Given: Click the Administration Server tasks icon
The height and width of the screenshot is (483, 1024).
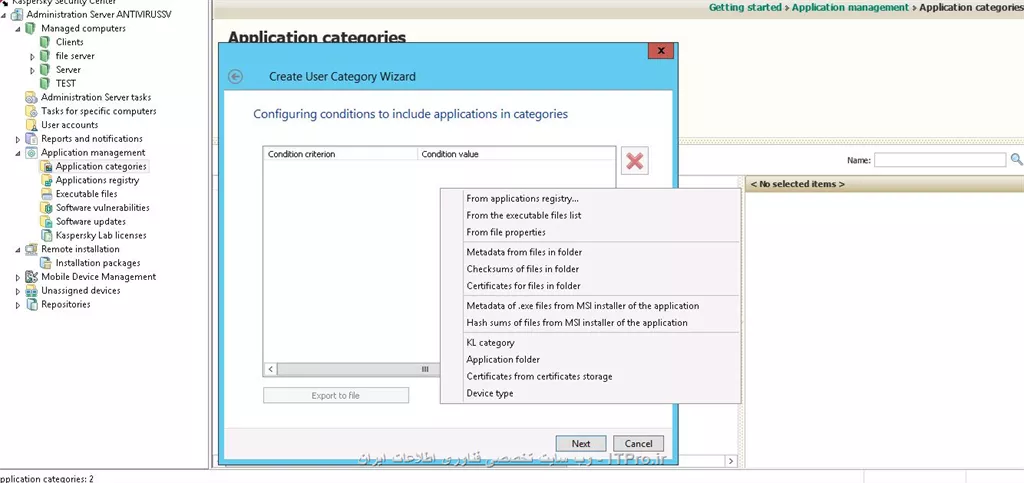Looking at the screenshot, I should pos(31,97).
